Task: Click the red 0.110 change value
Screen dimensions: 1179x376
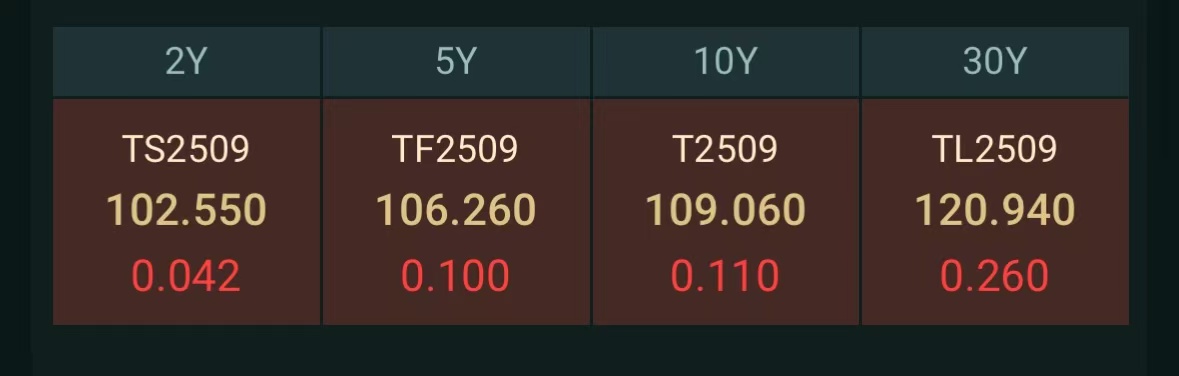Action: coord(725,276)
